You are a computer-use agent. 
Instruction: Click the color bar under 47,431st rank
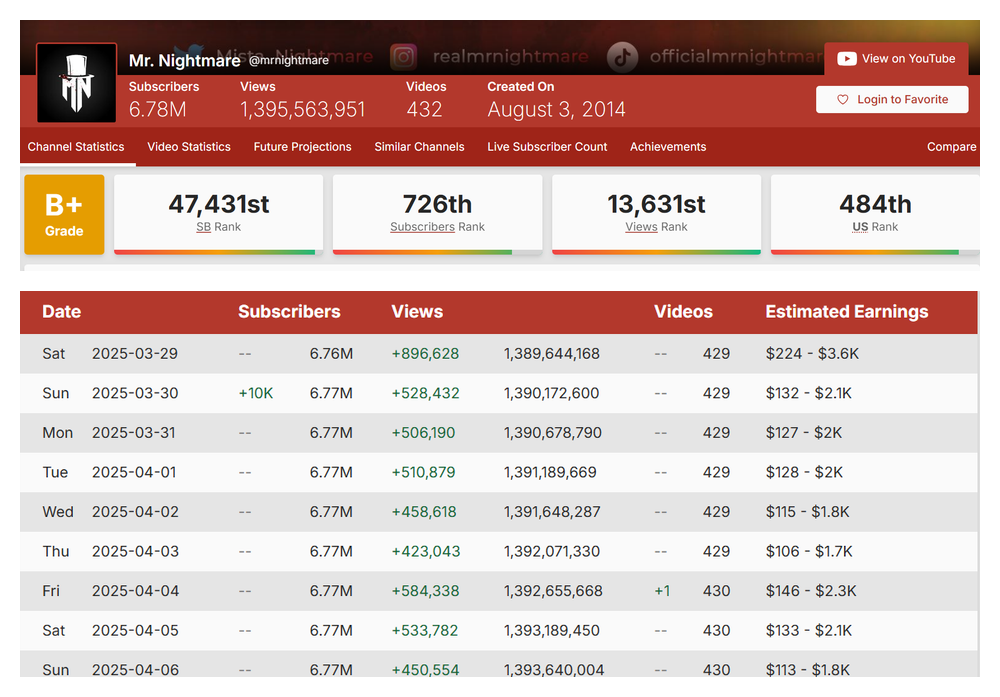coord(218,252)
